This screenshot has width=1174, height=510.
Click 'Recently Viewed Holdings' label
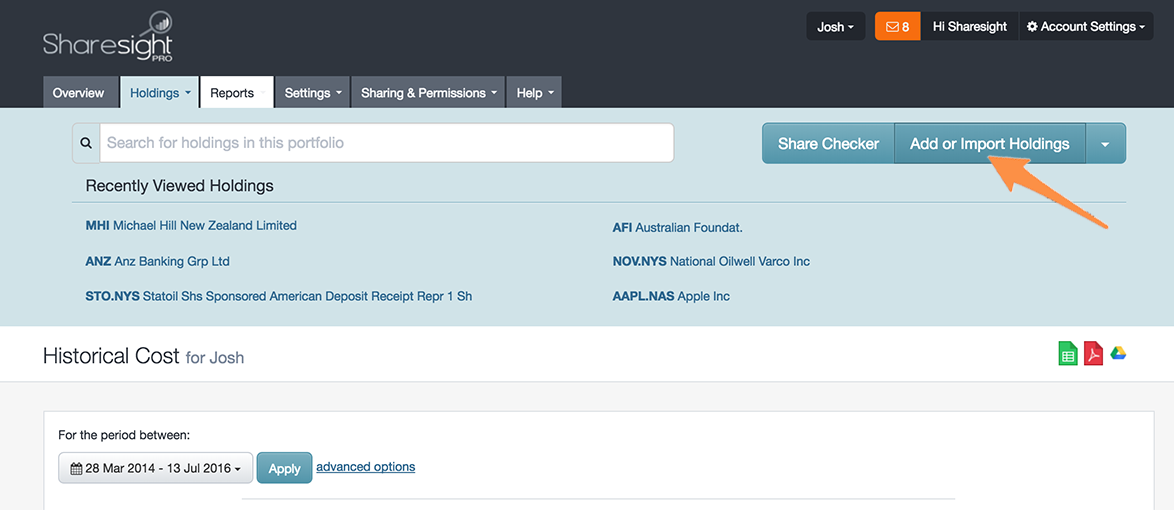pos(180,185)
